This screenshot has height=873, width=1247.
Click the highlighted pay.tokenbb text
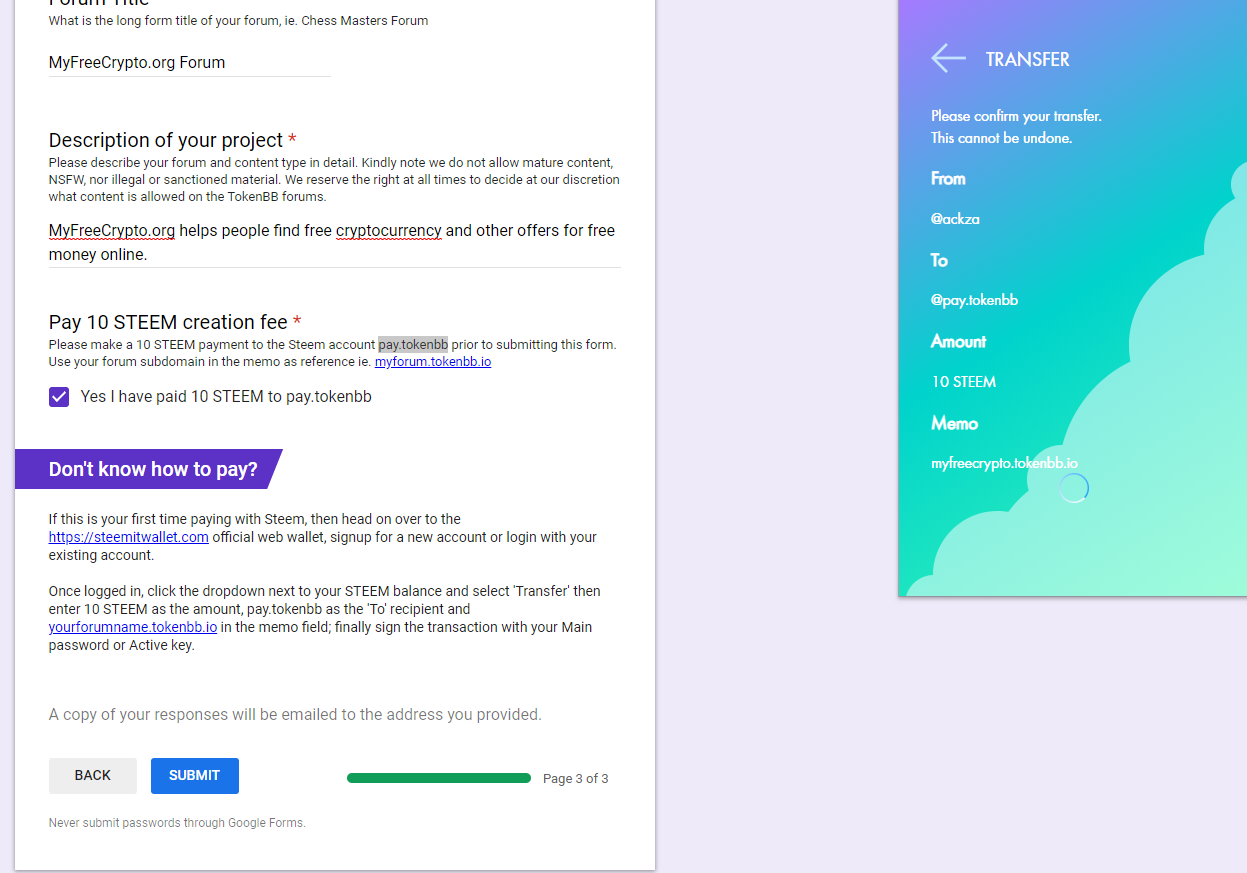click(413, 344)
